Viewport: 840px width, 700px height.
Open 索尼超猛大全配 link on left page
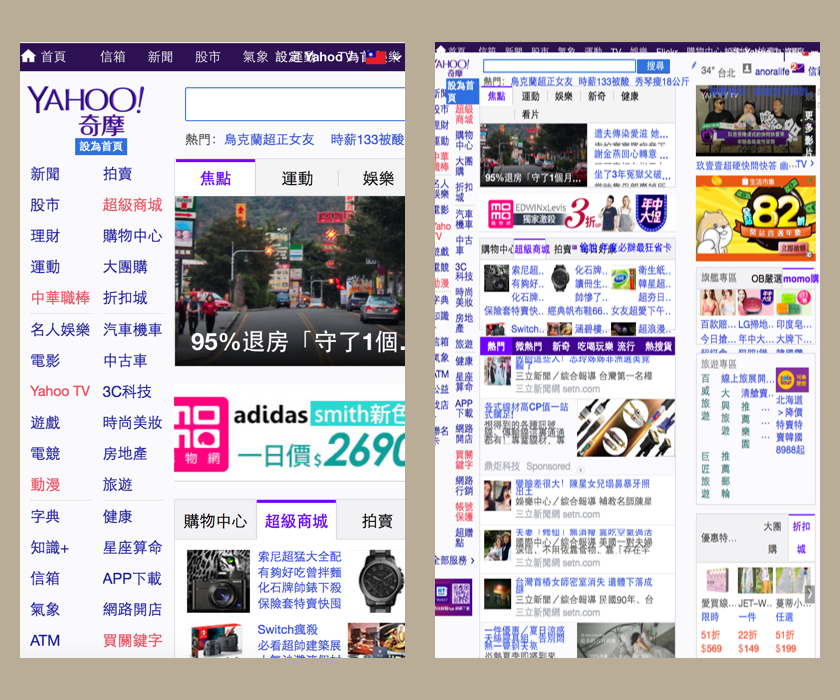tap(299, 557)
